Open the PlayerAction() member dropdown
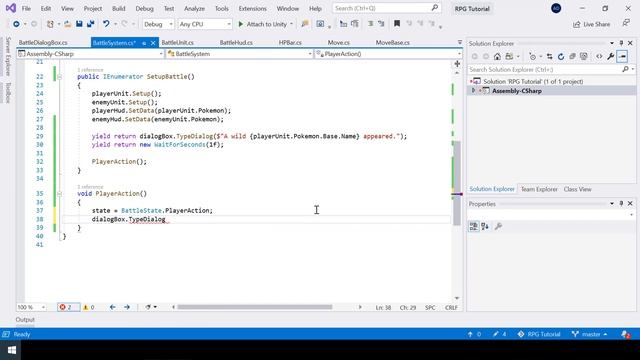The image size is (640, 360). [x=388, y=54]
